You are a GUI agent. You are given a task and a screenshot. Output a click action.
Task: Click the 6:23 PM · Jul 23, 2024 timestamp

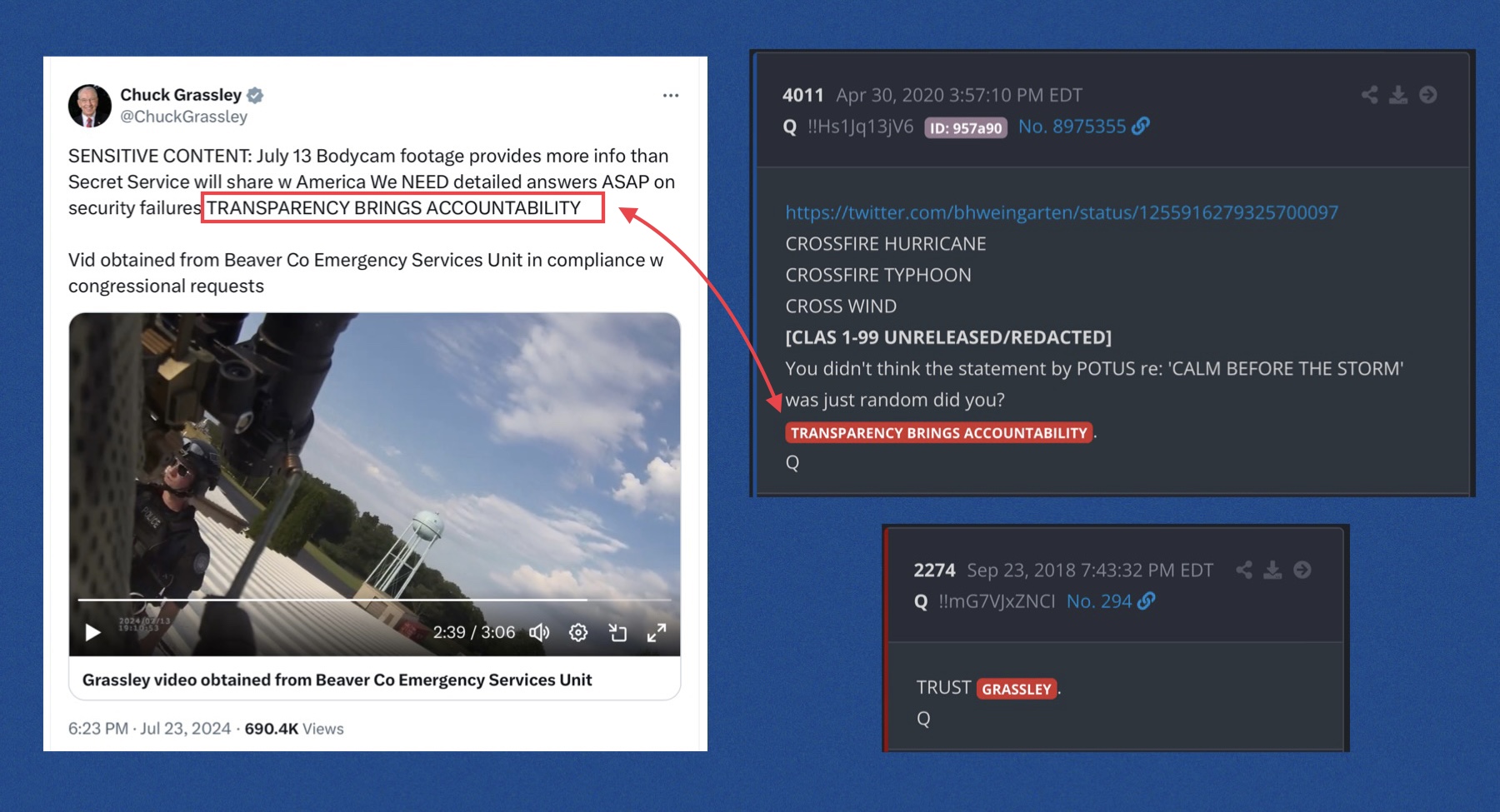click(x=150, y=729)
